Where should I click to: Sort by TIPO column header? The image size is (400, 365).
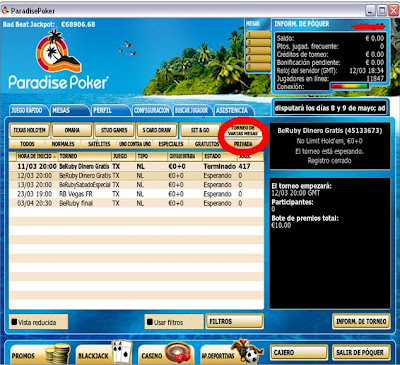[x=151, y=156]
